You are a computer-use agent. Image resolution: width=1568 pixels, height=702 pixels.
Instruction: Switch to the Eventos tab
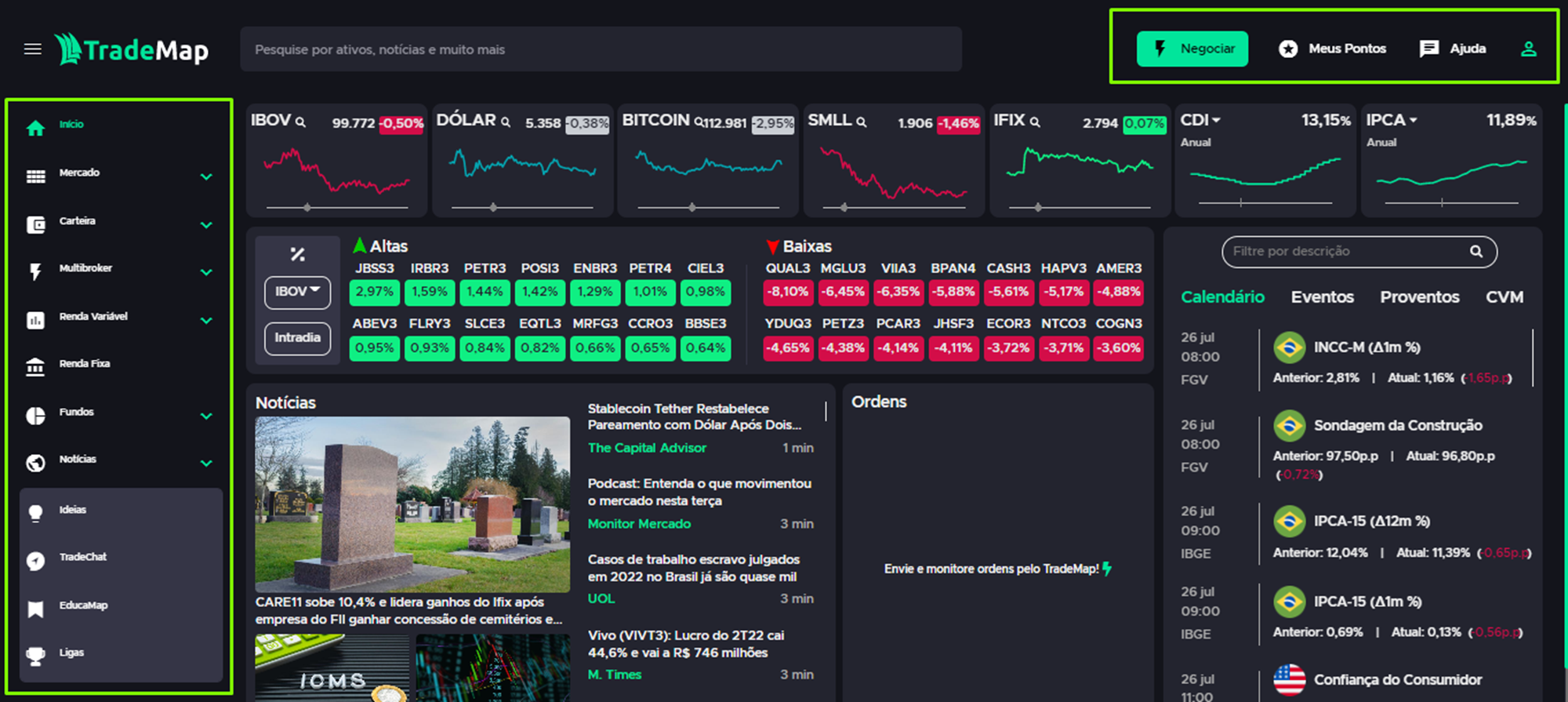pyautogui.click(x=1323, y=297)
